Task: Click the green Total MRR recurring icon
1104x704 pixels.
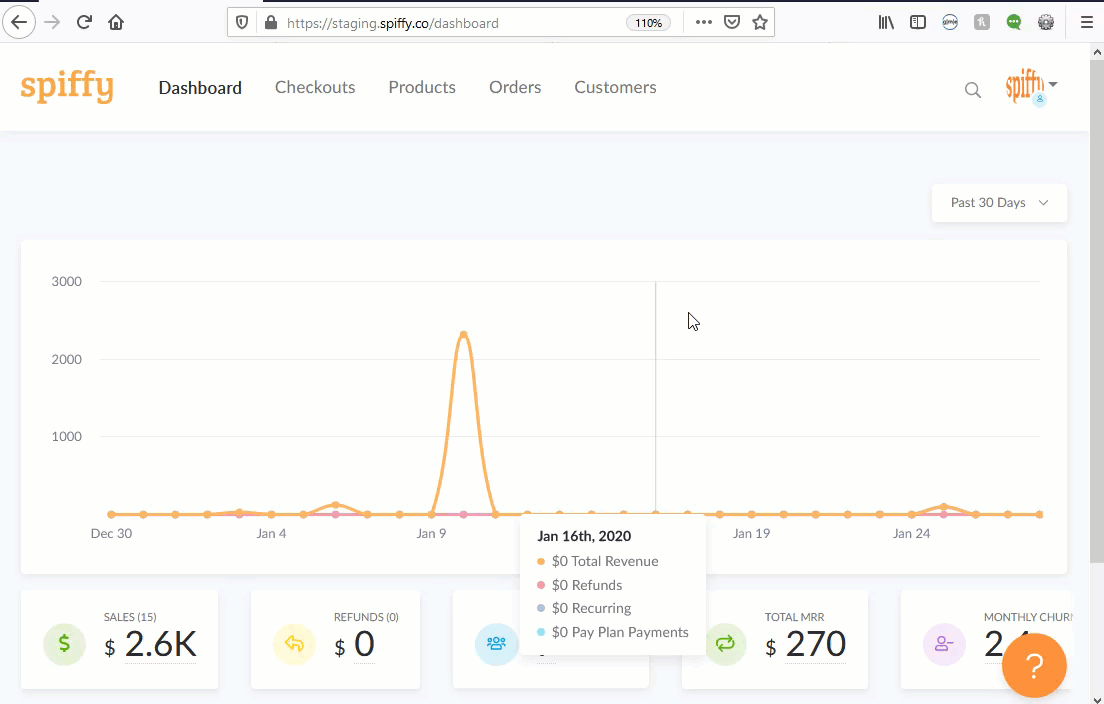Action: (x=725, y=643)
